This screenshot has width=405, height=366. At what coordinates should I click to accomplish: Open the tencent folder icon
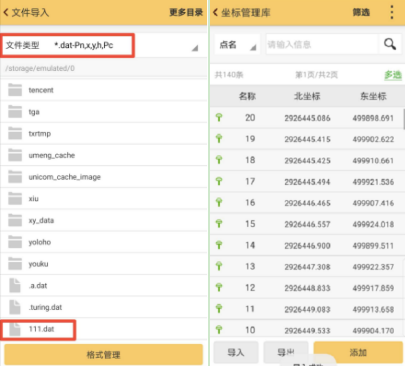(x=15, y=90)
